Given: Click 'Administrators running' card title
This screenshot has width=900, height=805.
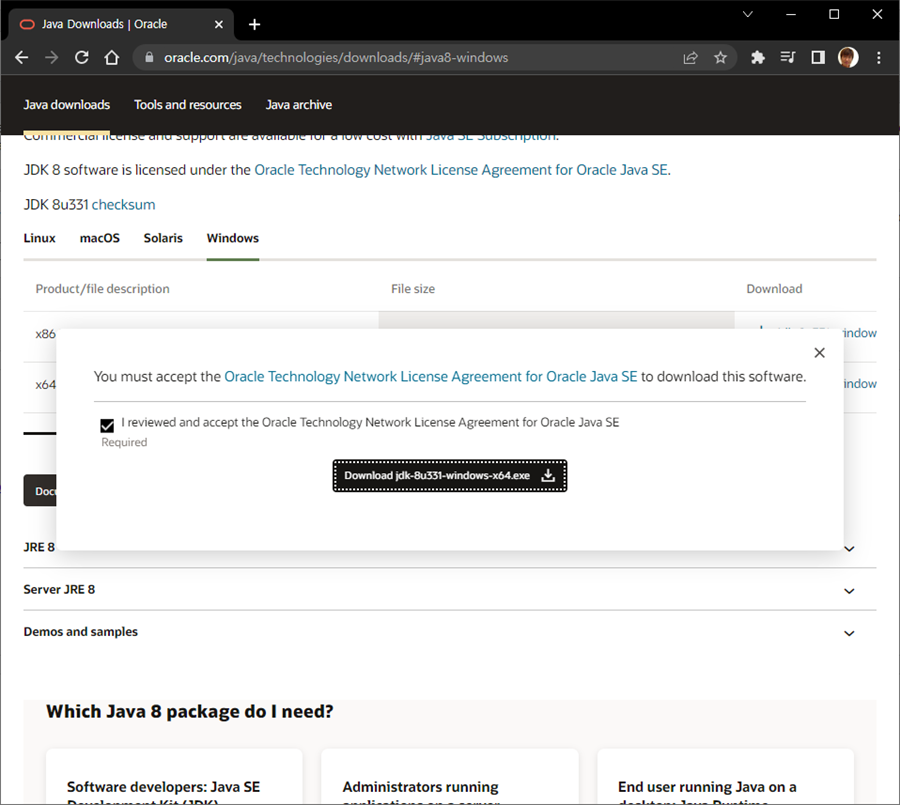Looking at the screenshot, I should click(x=421, y=787).
